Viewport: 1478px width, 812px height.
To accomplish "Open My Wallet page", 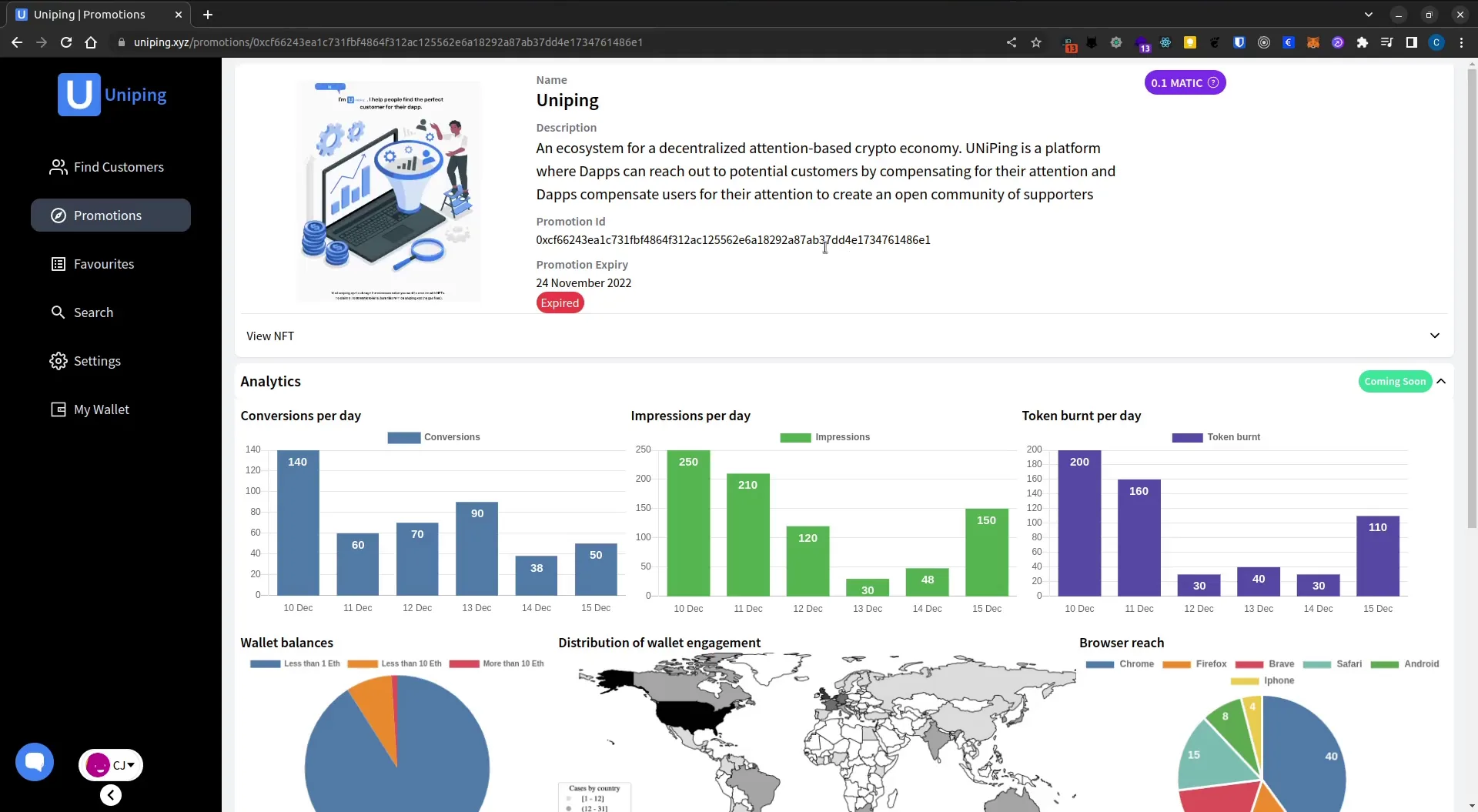I will click(111, 409).
